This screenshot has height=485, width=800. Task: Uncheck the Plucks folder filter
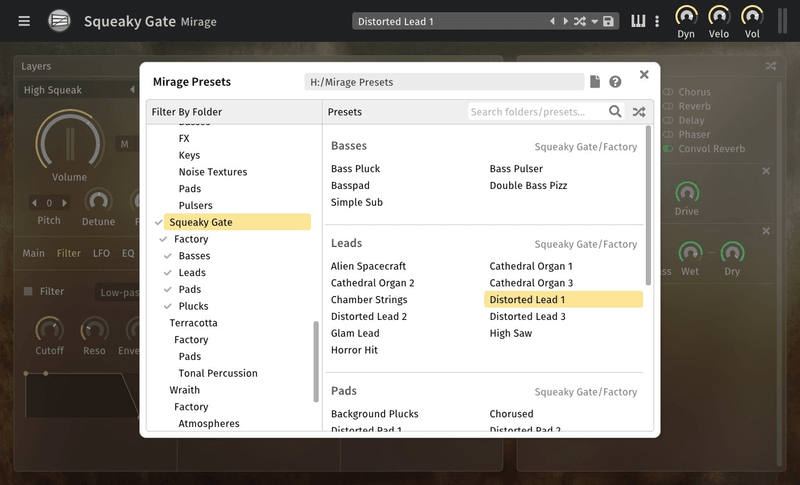(x=168, y=306)
